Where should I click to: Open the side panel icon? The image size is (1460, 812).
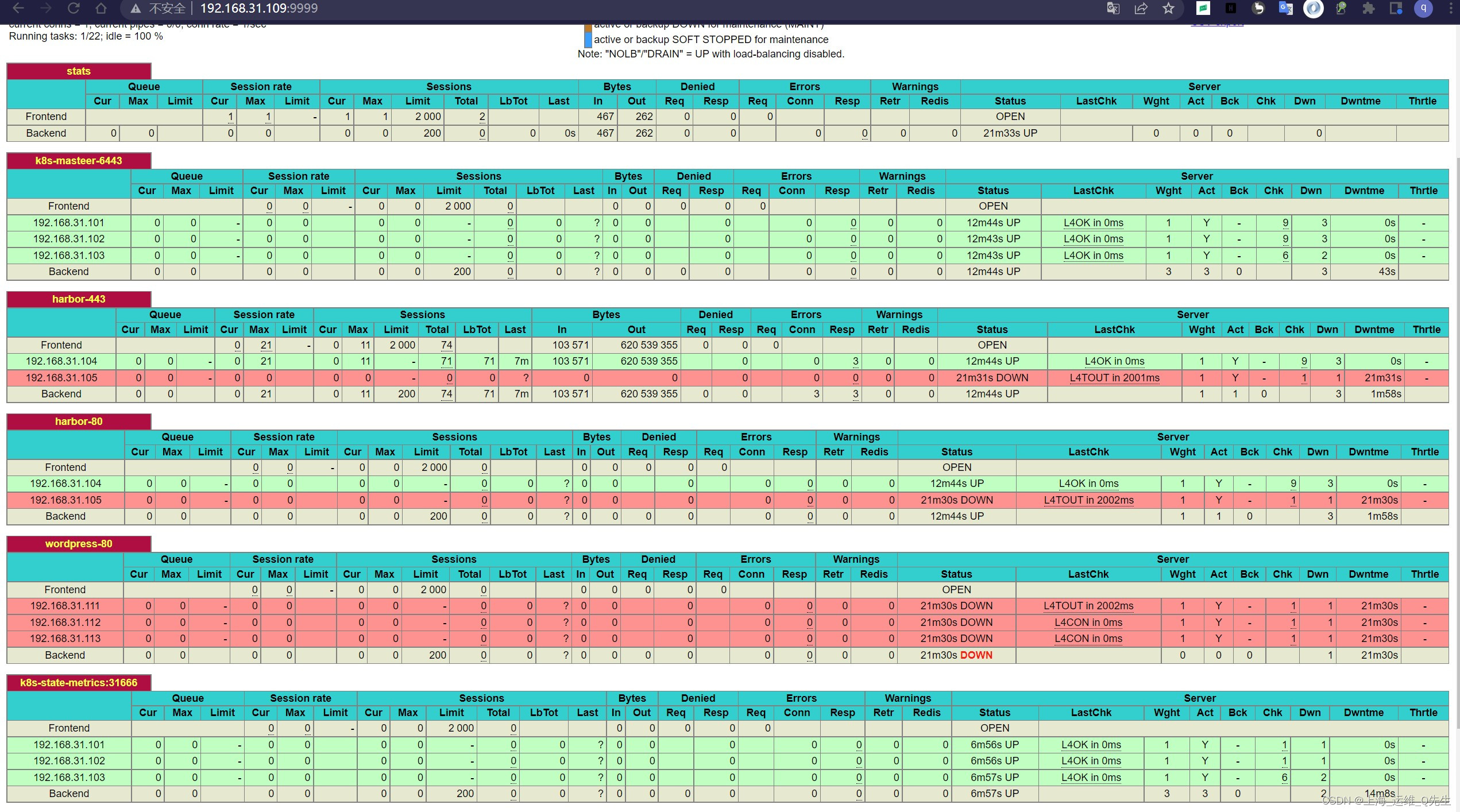pyautogui.click(x=1396, y=8)
